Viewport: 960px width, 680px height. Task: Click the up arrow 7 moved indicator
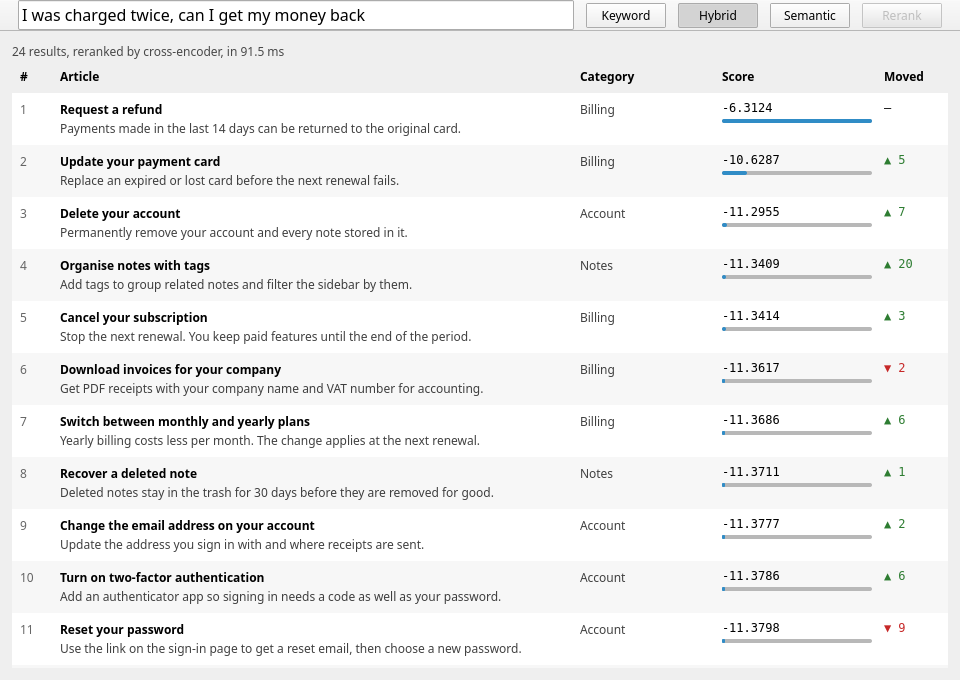tap(894, 212)
